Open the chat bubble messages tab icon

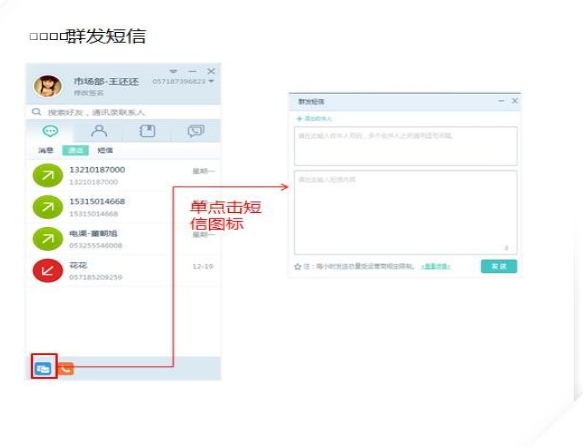(x=50, y=131)
